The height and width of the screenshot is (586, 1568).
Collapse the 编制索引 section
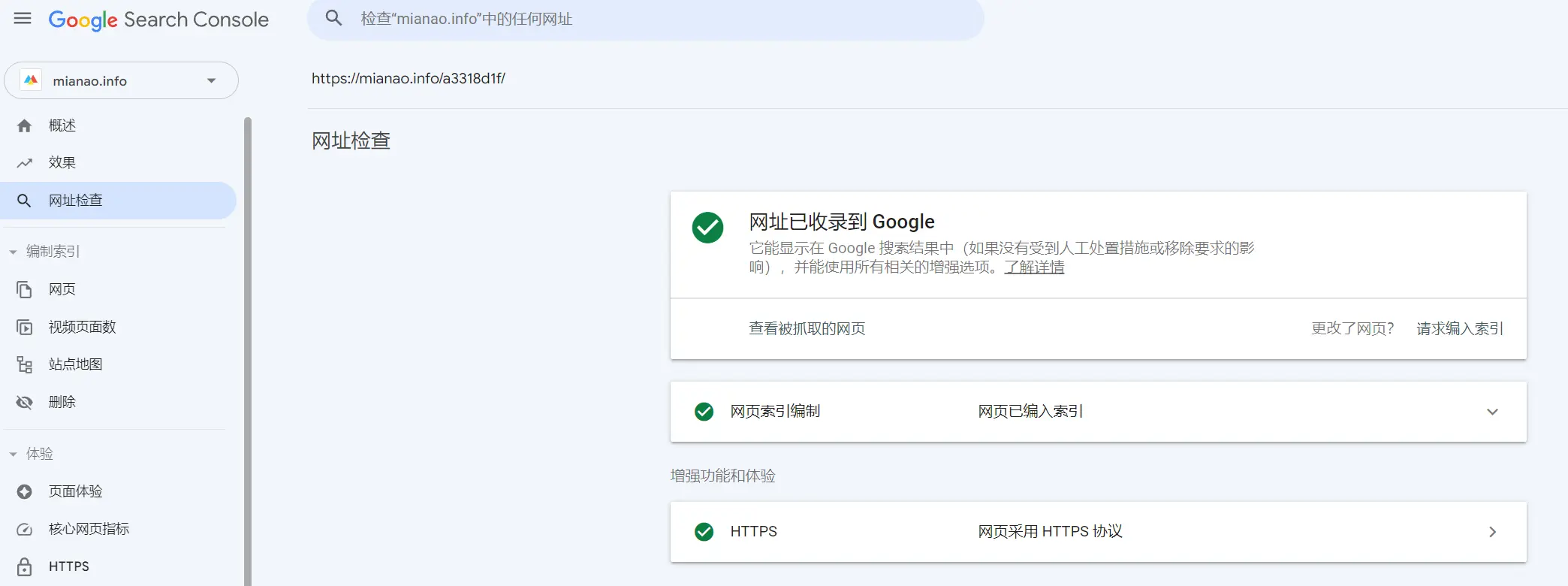(13, 252)
